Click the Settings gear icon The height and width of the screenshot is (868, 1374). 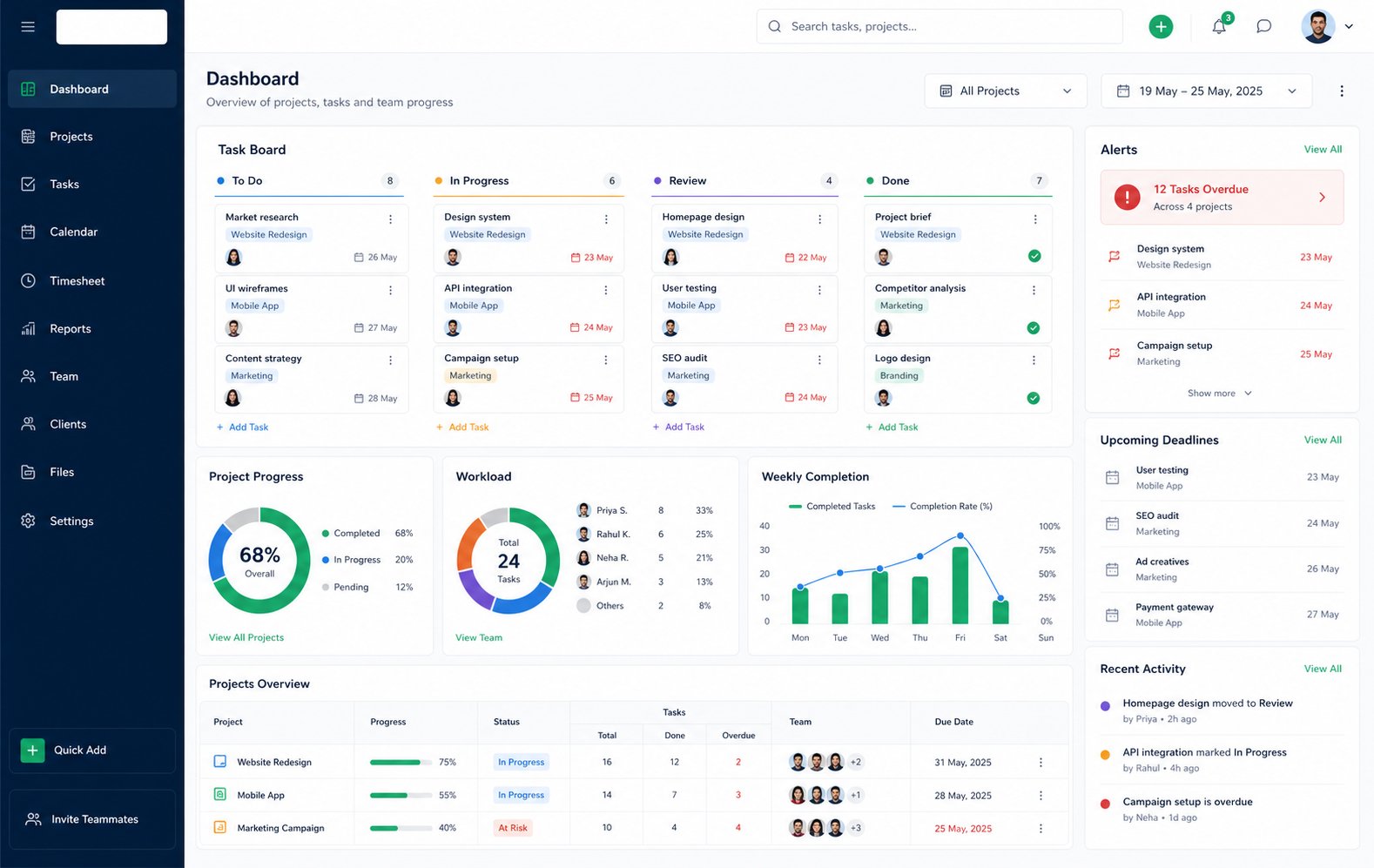click(28, 521)
